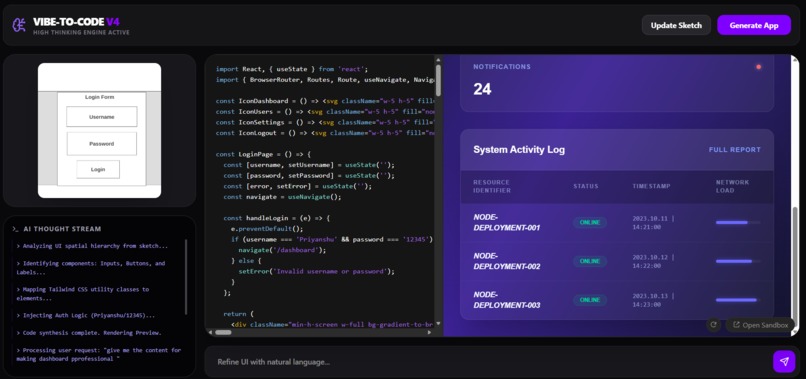Viewport: 806px width, 379px height.
Task: Select the NODE-DEPLOYMENT-001 row name
Action: (506, 222)
